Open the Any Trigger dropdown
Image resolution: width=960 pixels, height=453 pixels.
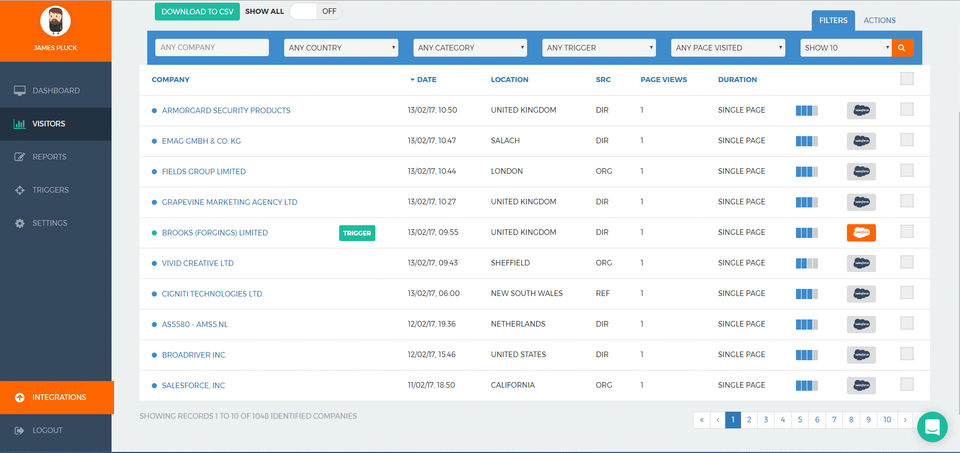pos(599,48)
